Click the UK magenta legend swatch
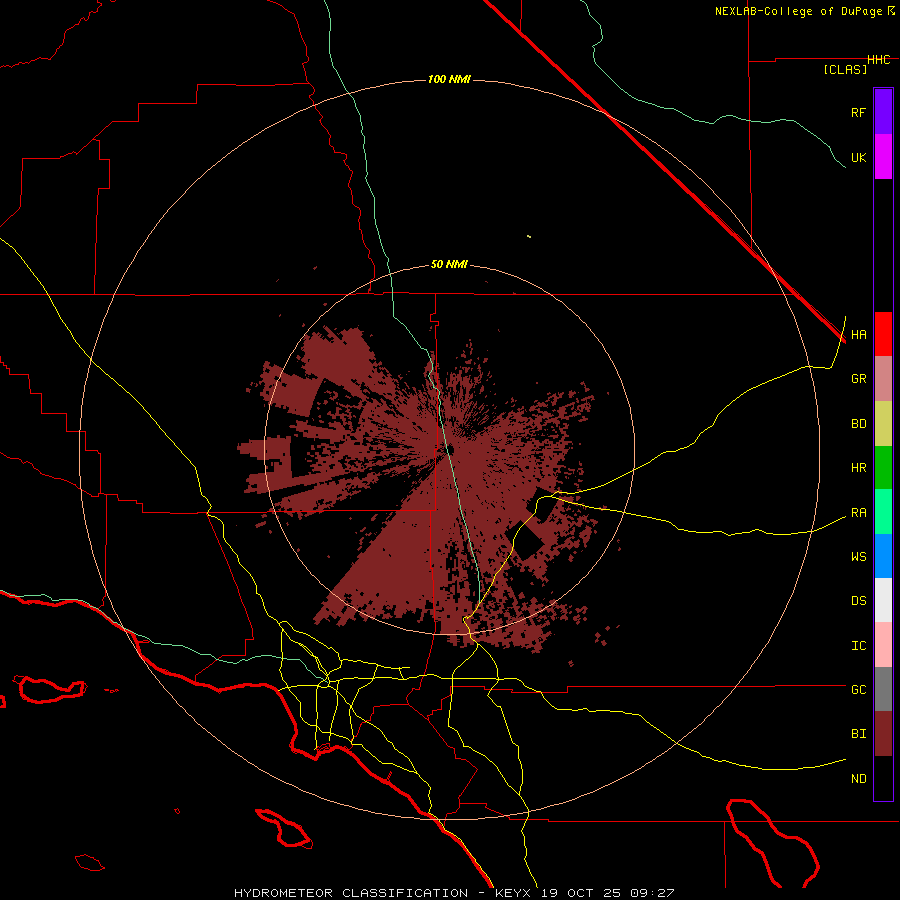The image size is (900, 900). (x=883, y=157)
